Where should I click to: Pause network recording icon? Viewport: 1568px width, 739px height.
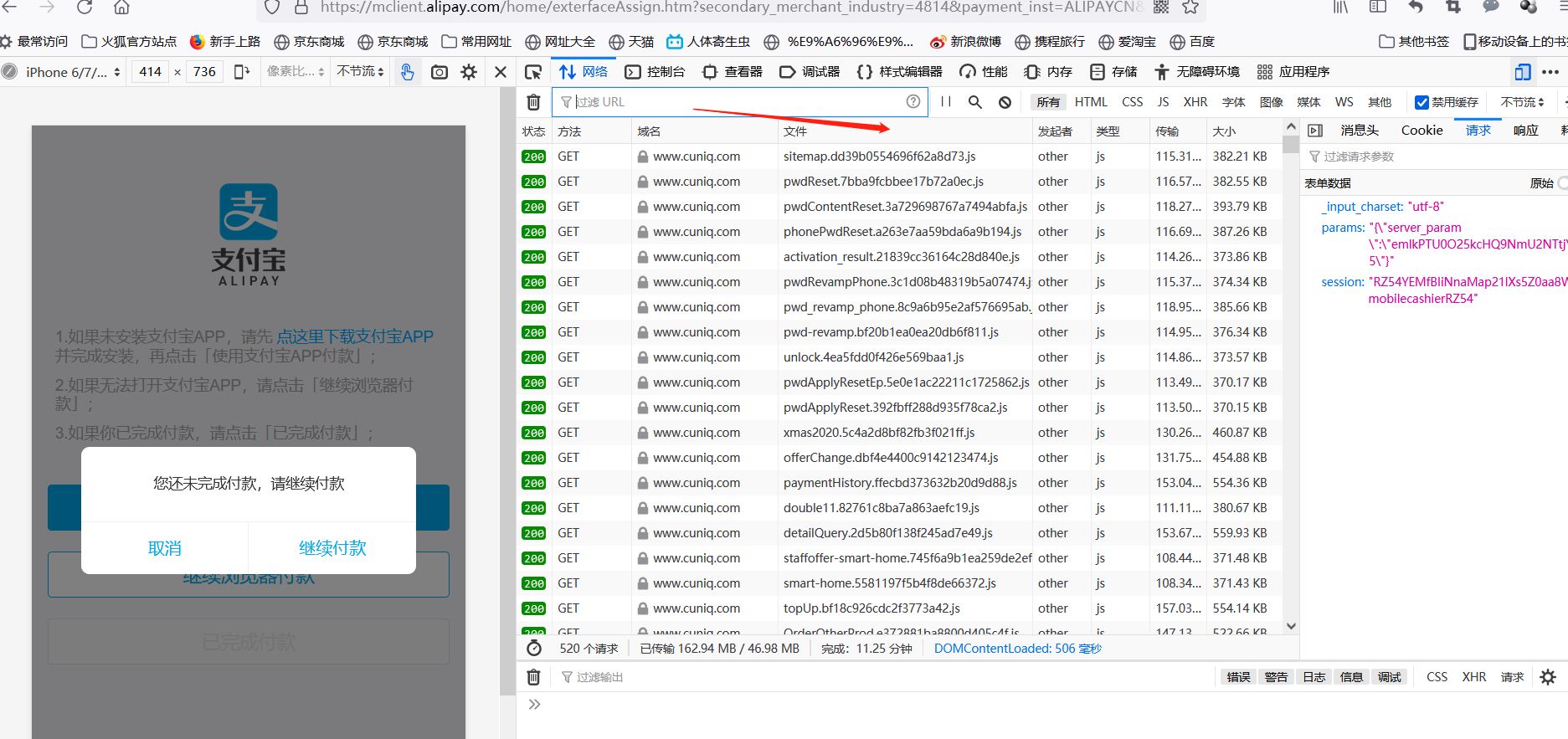[x=946, y=102]
